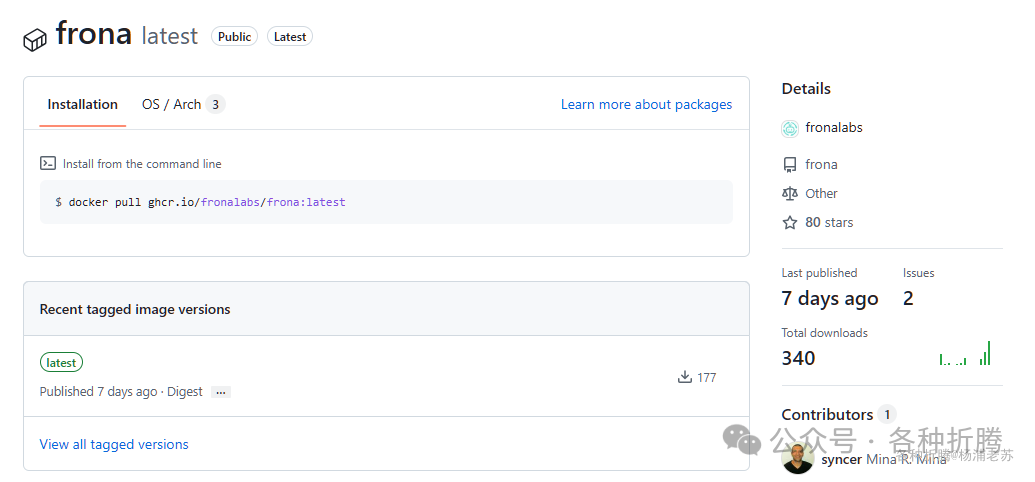Click the star icon beside 80 stars
Screen dimensions: 1035x482
click(x=789, y=223)
